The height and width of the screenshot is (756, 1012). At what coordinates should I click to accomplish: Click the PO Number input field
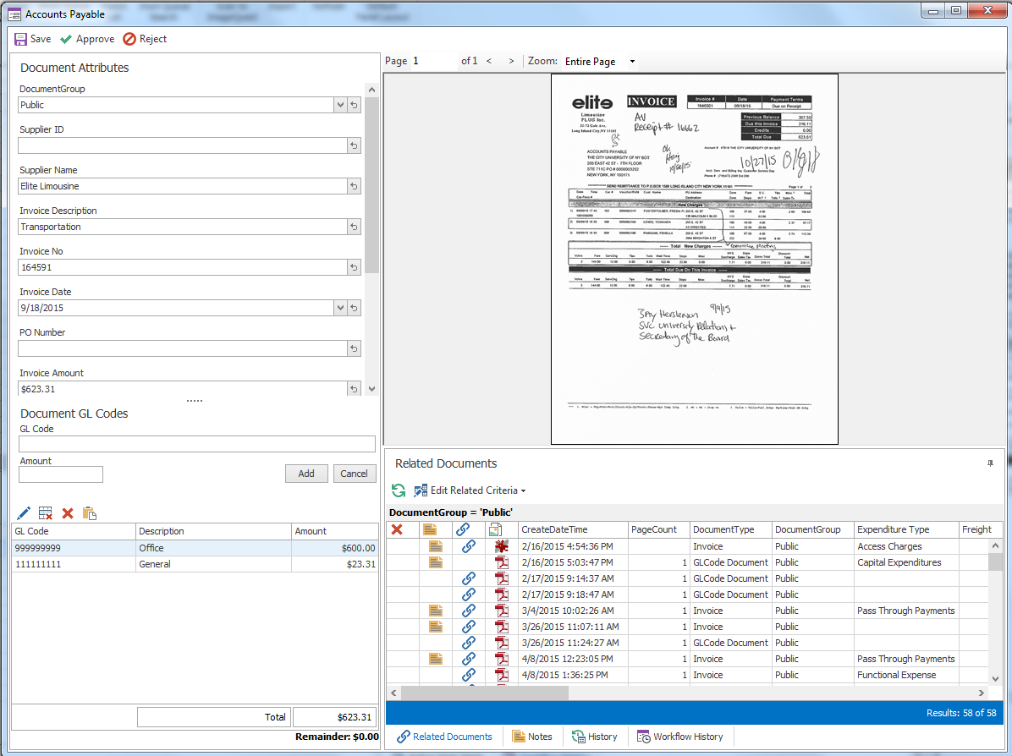(x=183, y=349)
